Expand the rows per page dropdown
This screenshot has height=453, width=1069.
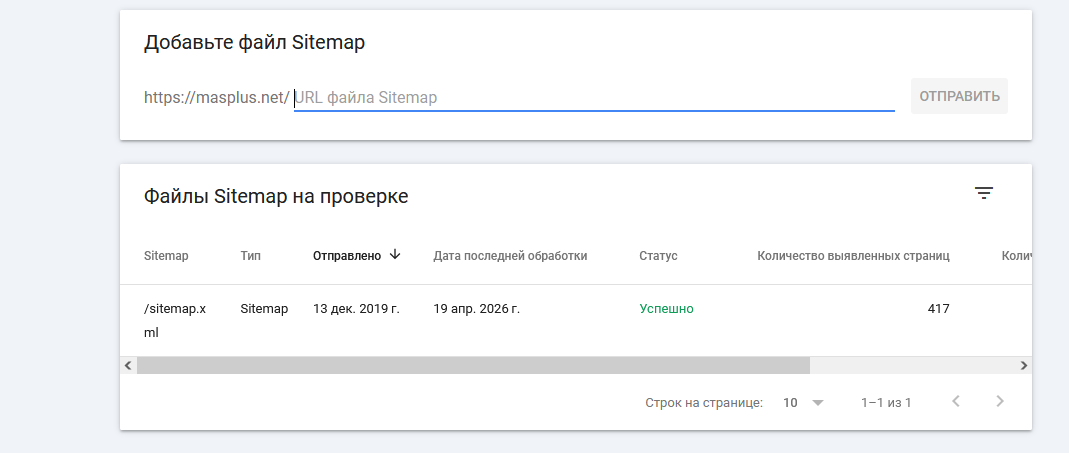(804, 403)
